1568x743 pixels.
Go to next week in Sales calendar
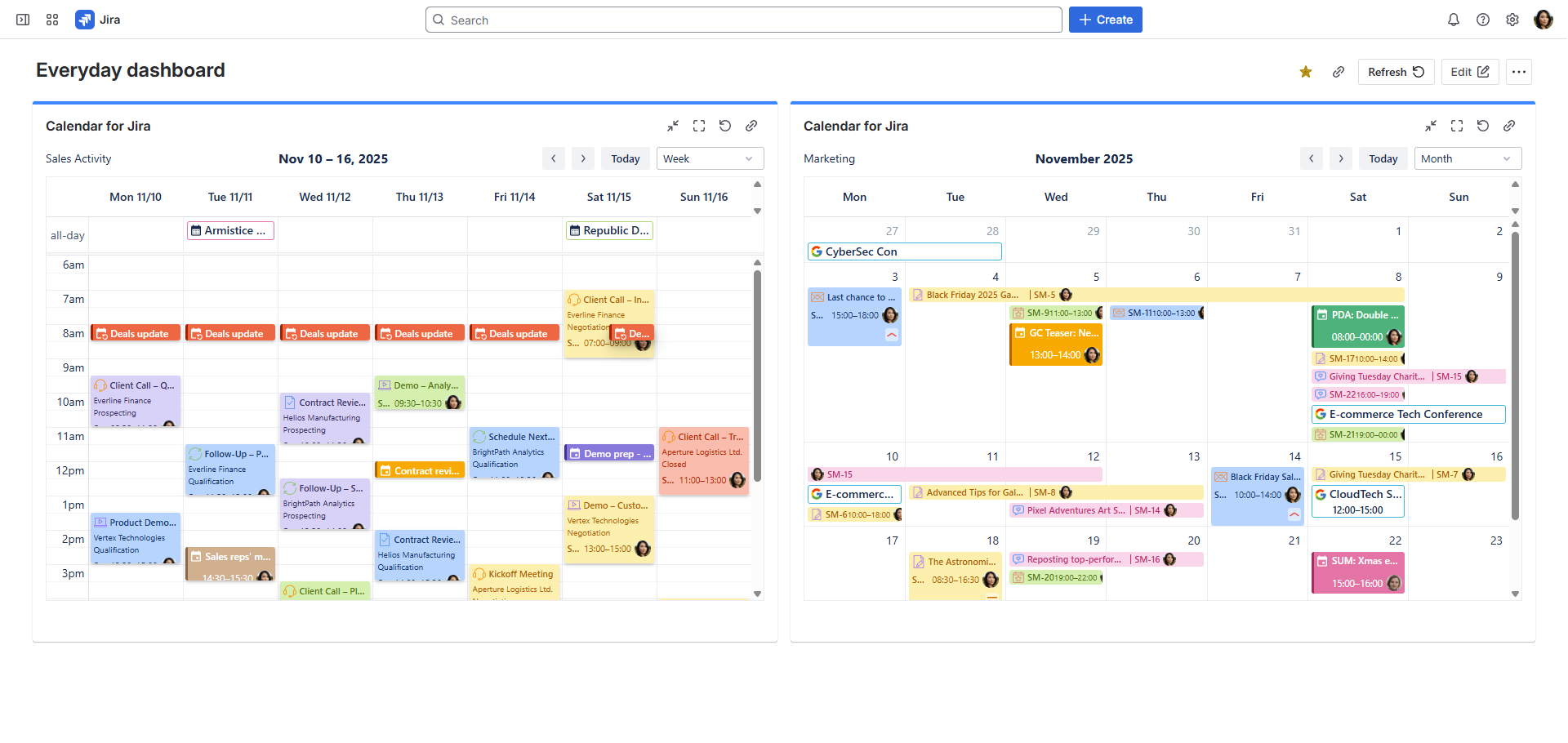pyautogui.click(x=583, y=158)
